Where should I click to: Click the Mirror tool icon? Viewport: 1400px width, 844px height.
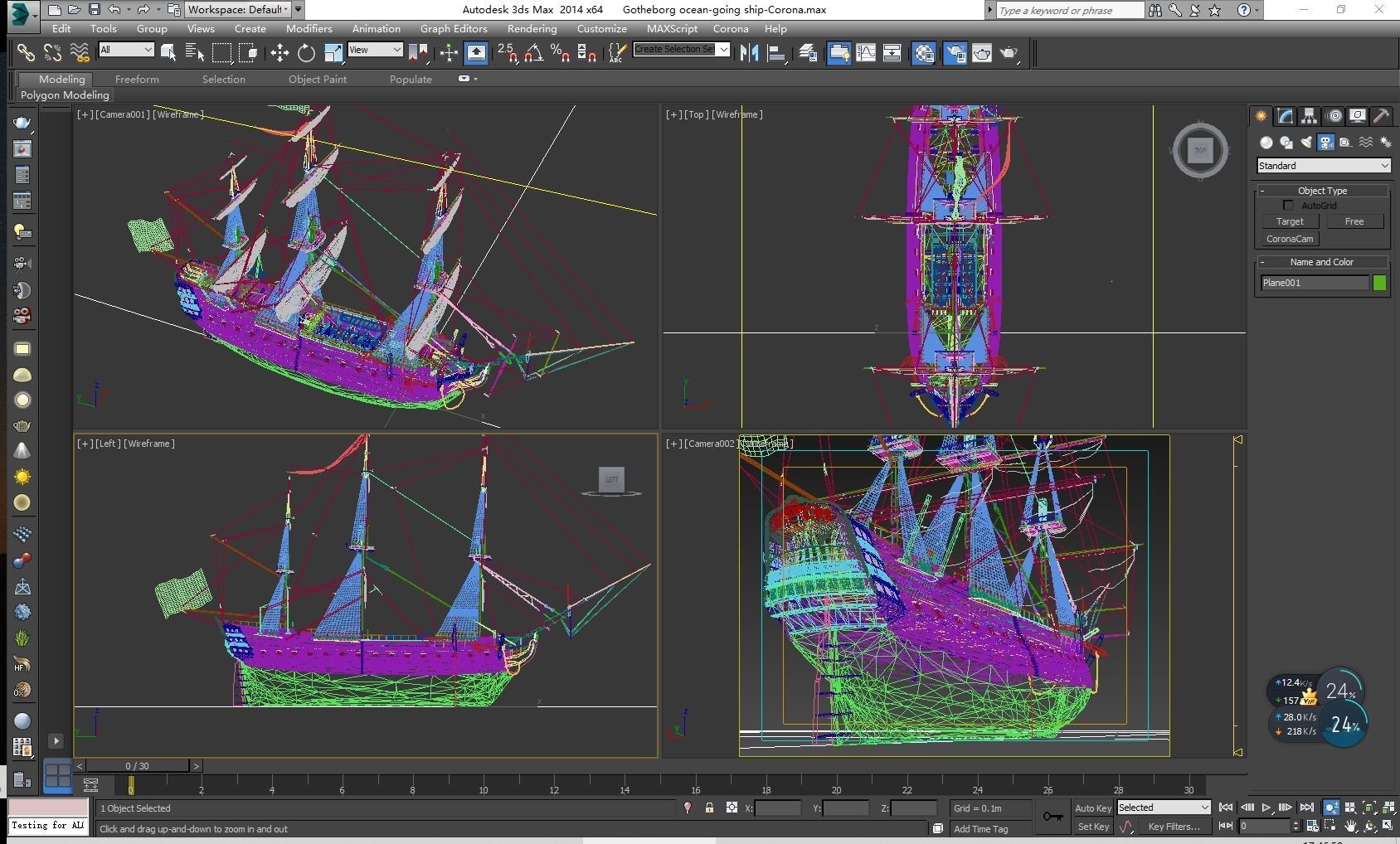click(x=750, y=53)
